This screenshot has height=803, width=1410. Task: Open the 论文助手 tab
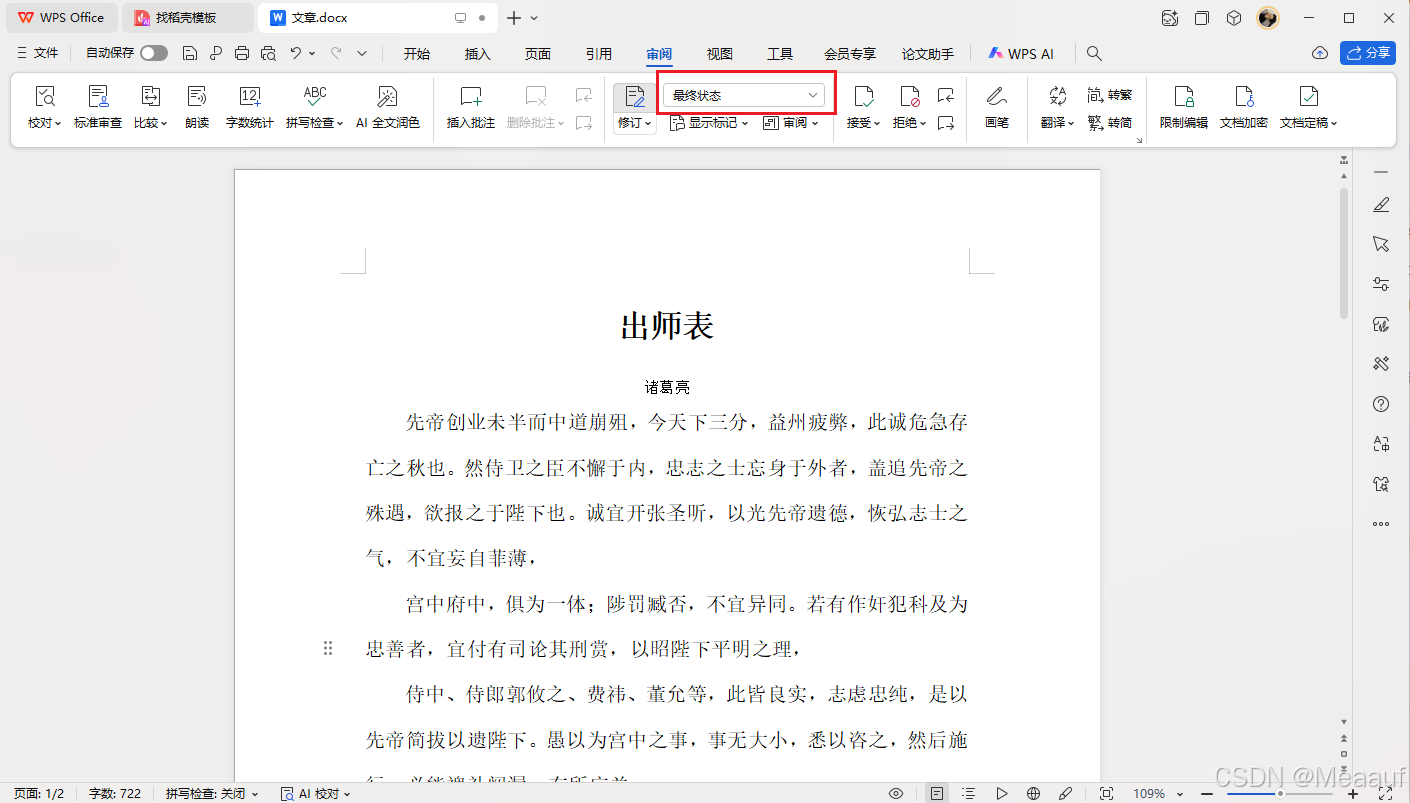(928, 54)
